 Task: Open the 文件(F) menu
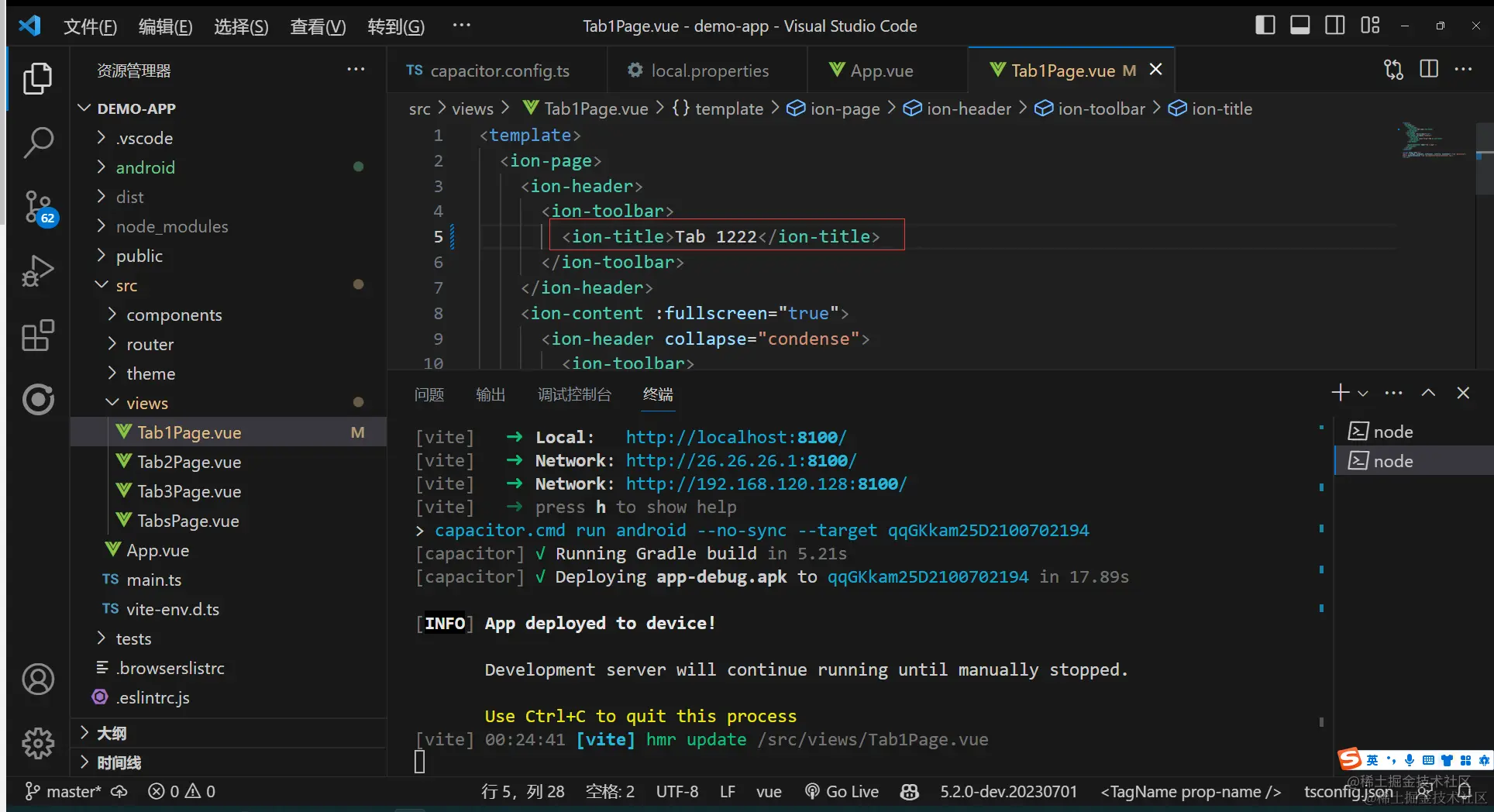[90, 26]
